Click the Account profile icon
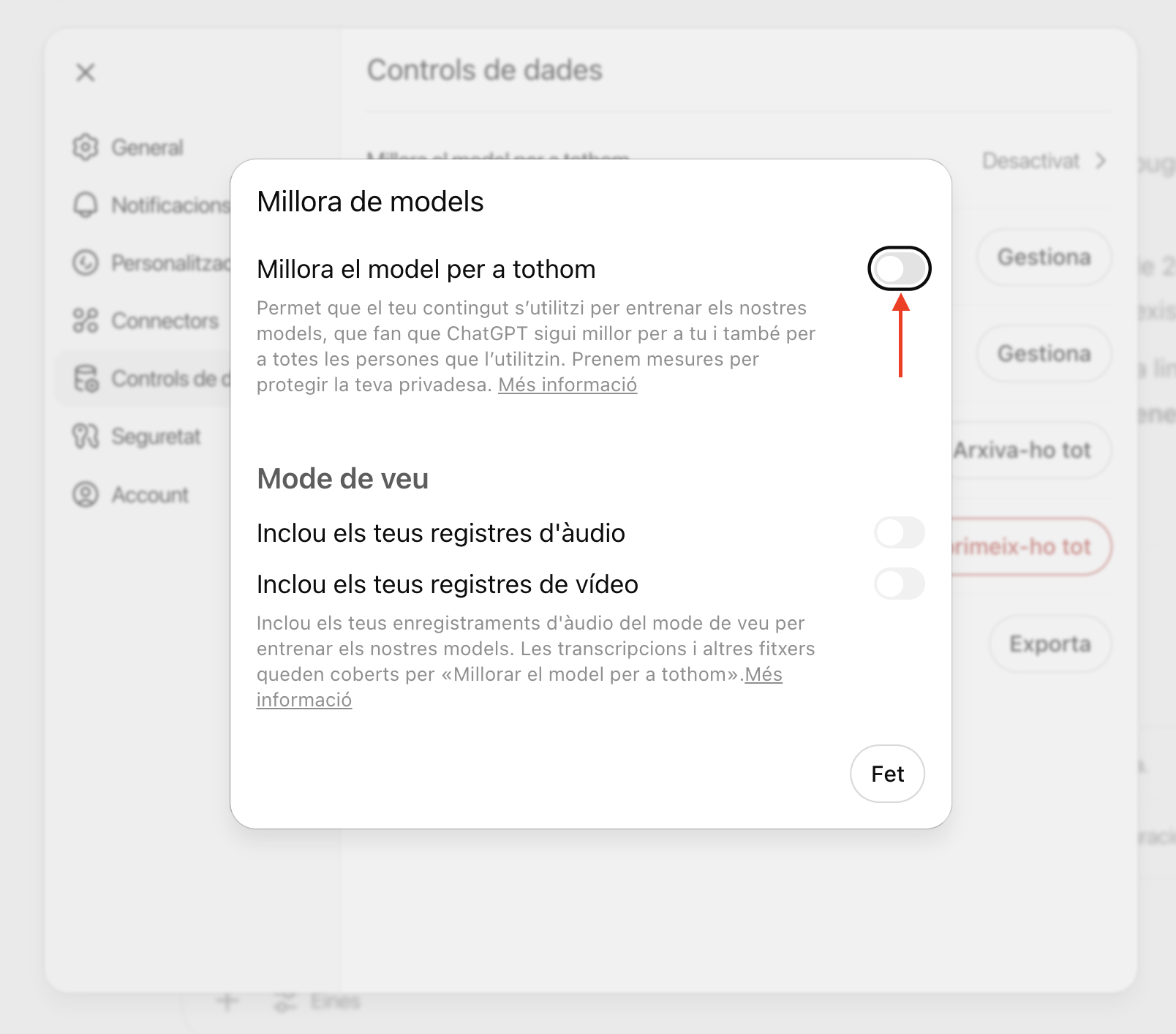Screen dimensions: 1176x1034 (x=86, y=494)
